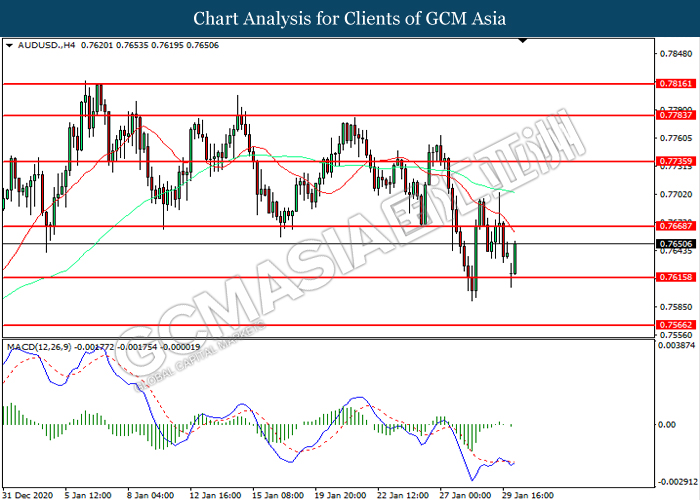The width and height of the screenshot is (700, 500).
Task: Click the MACD 0.00 zero level label
Action: click(667, 425)
